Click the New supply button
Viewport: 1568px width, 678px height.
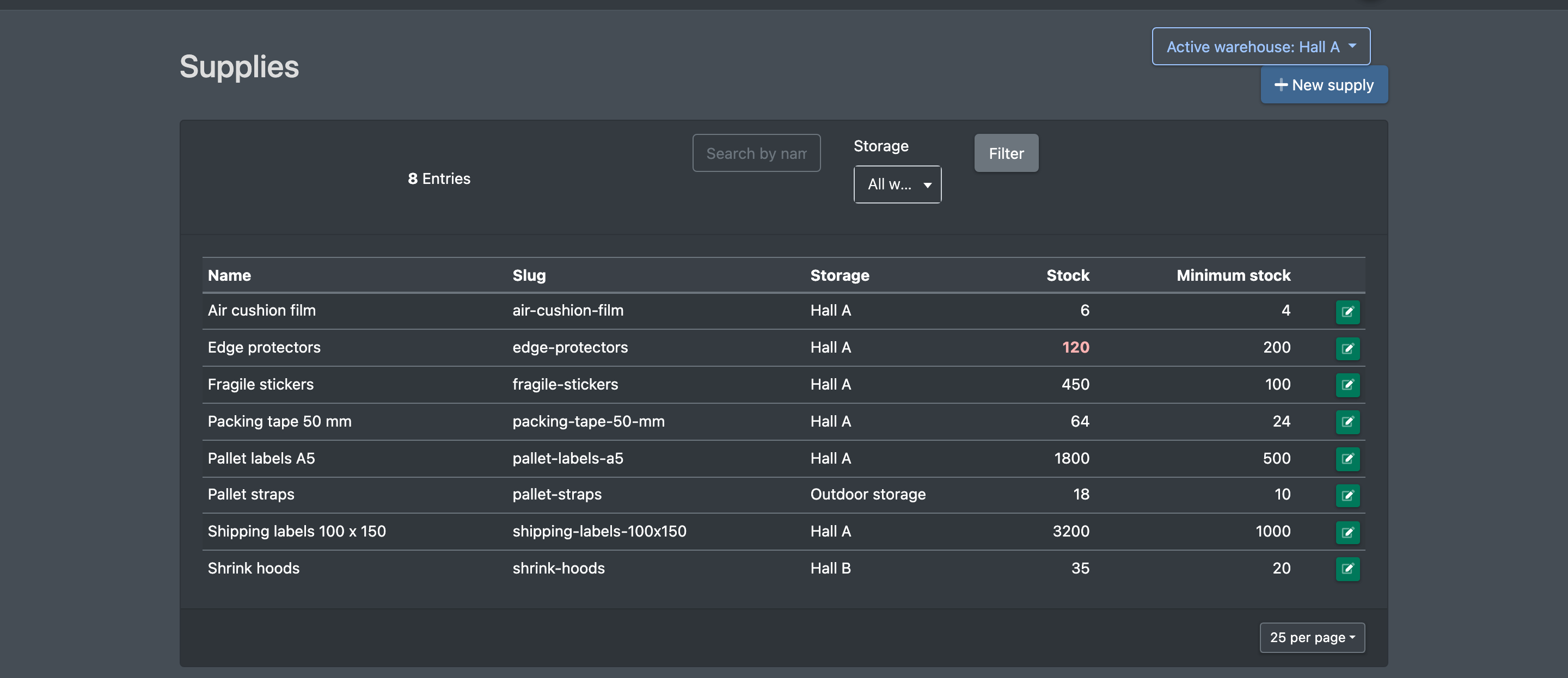[x=1324, y=84]
